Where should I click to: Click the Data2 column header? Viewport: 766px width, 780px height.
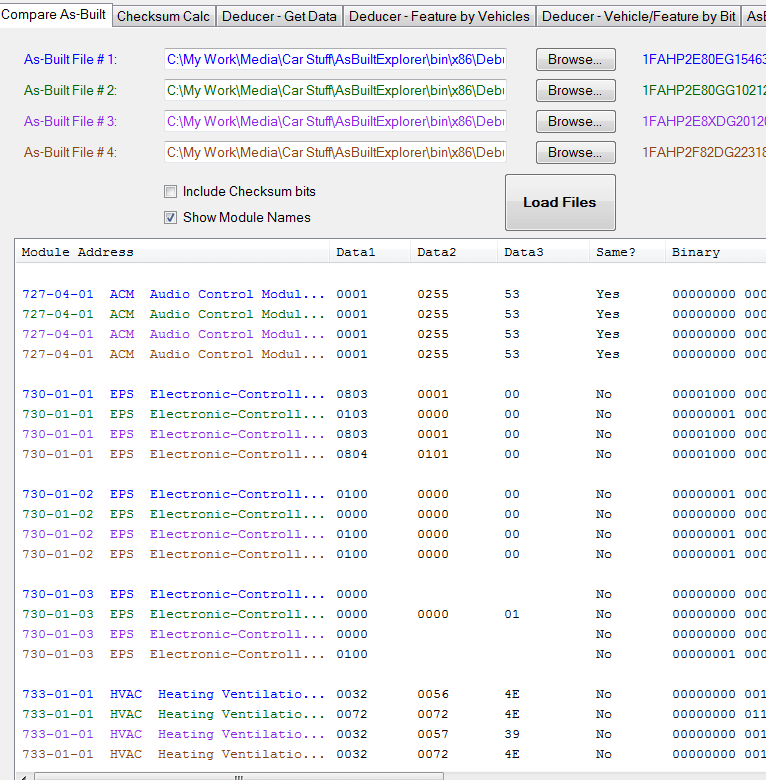454,252
